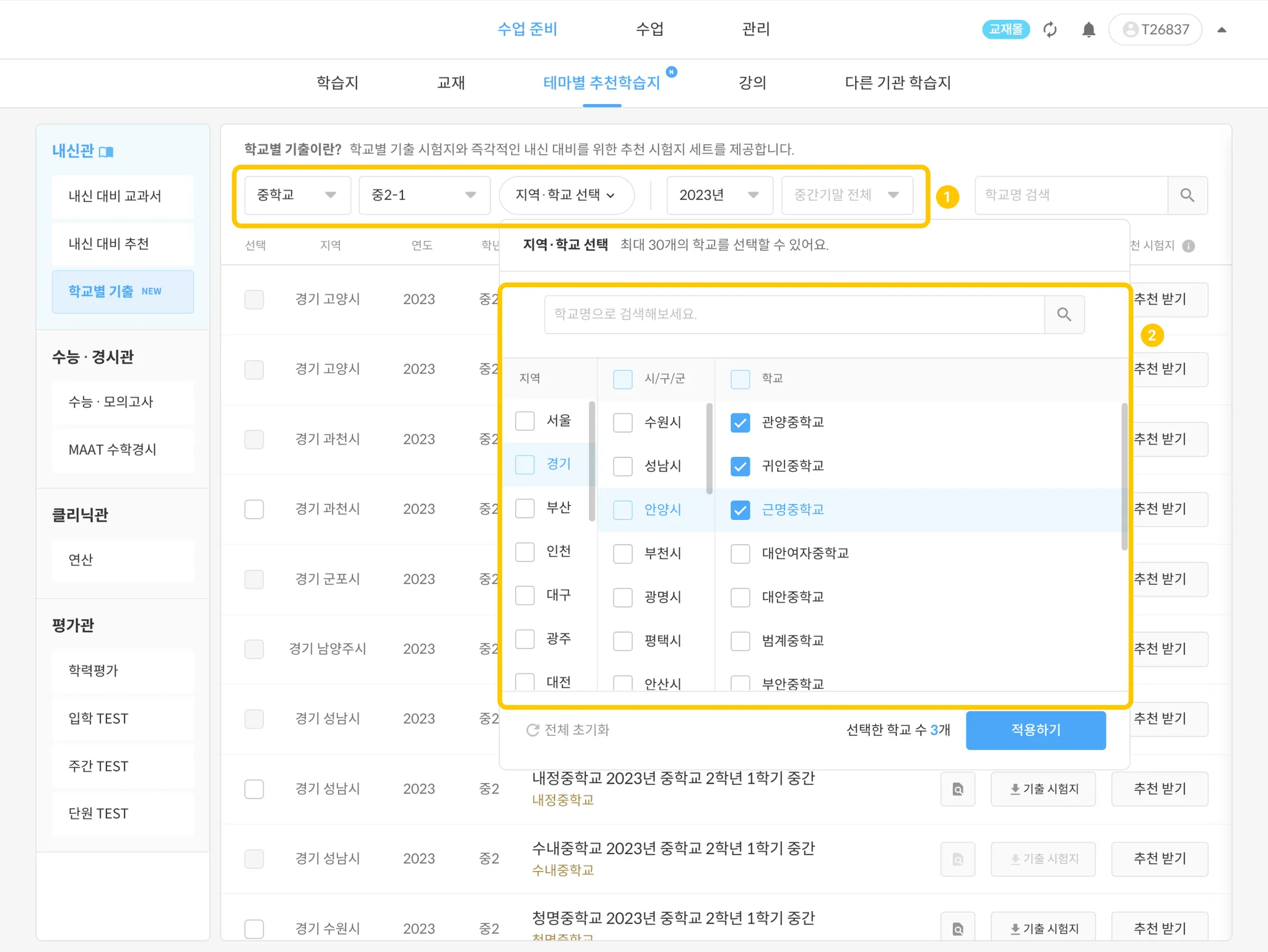This screenshot has width=1268, height=952.
Task: Click search icon inside school selection popup
Action: pos(1064,314)
